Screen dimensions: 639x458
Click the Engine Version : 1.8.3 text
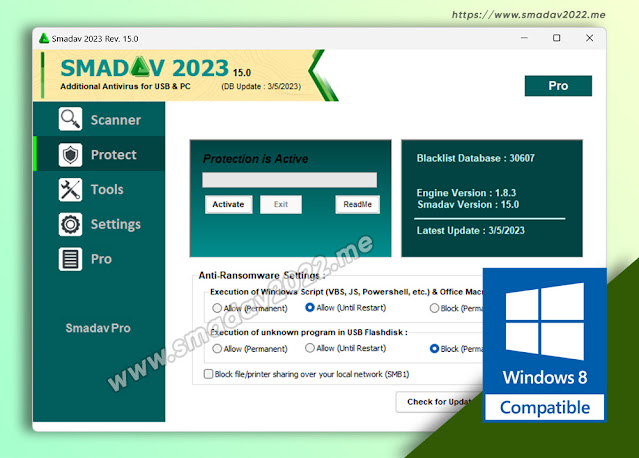pyautogui.click(x=466, y=193)
